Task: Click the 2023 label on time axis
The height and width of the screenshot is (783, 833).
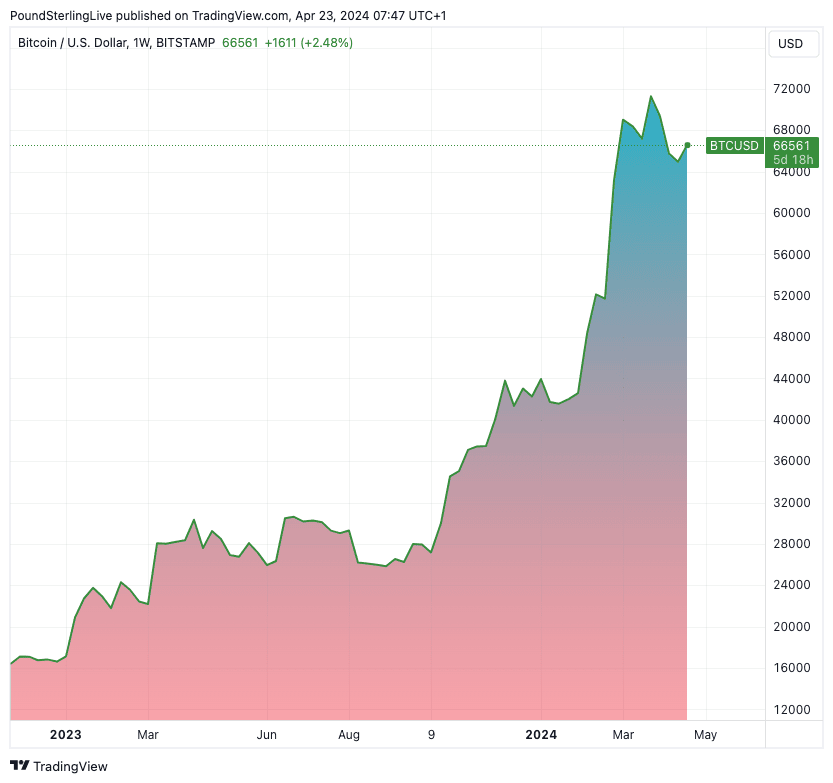Action: (x=65, y=735)
